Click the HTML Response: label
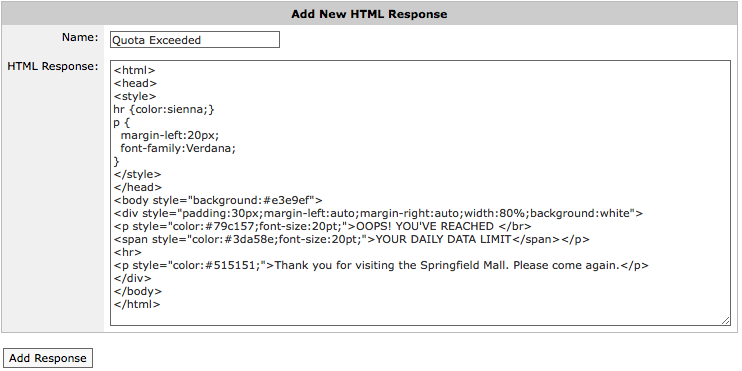Viewport: 742px width, 371px height. pyautogui.click(x=53, y=66)
